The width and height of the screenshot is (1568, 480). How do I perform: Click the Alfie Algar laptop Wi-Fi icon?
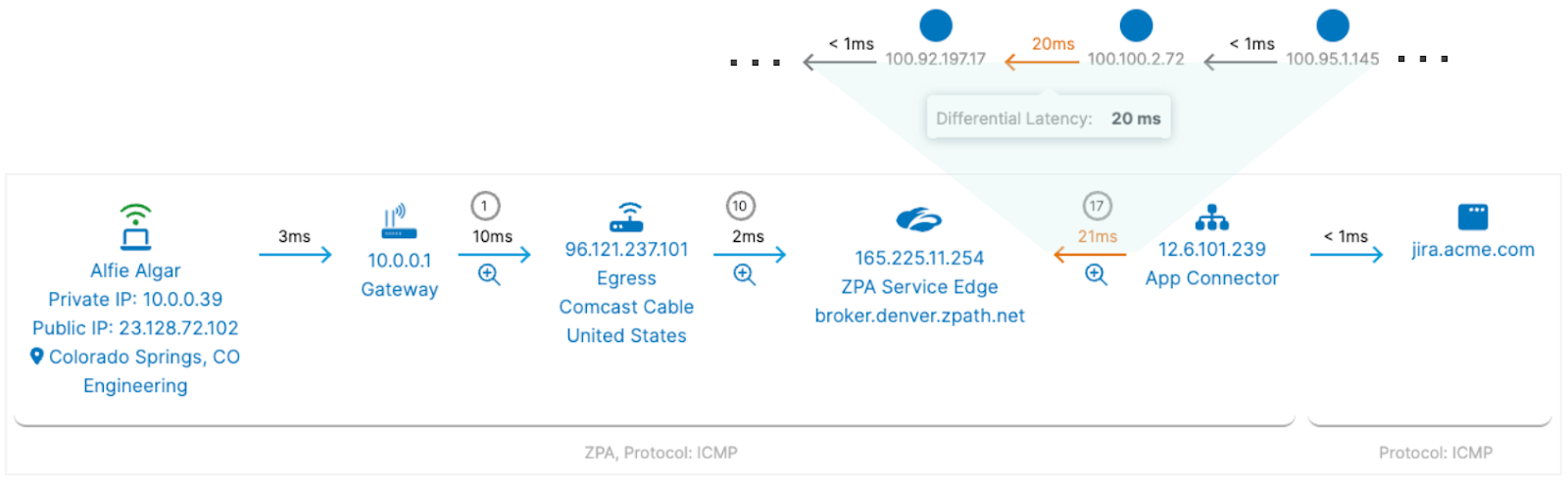tap(135, 226)
